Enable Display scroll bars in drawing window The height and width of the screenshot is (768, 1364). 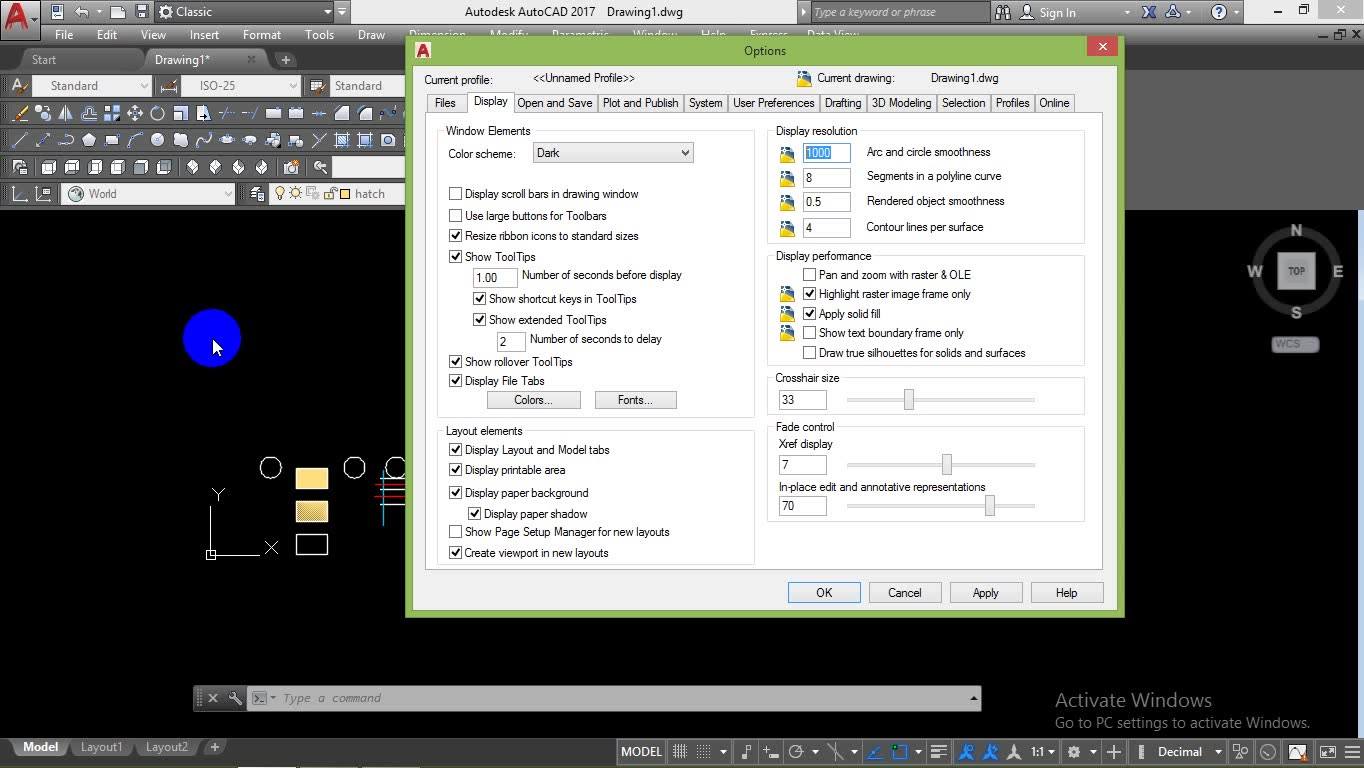pos(456,194)
